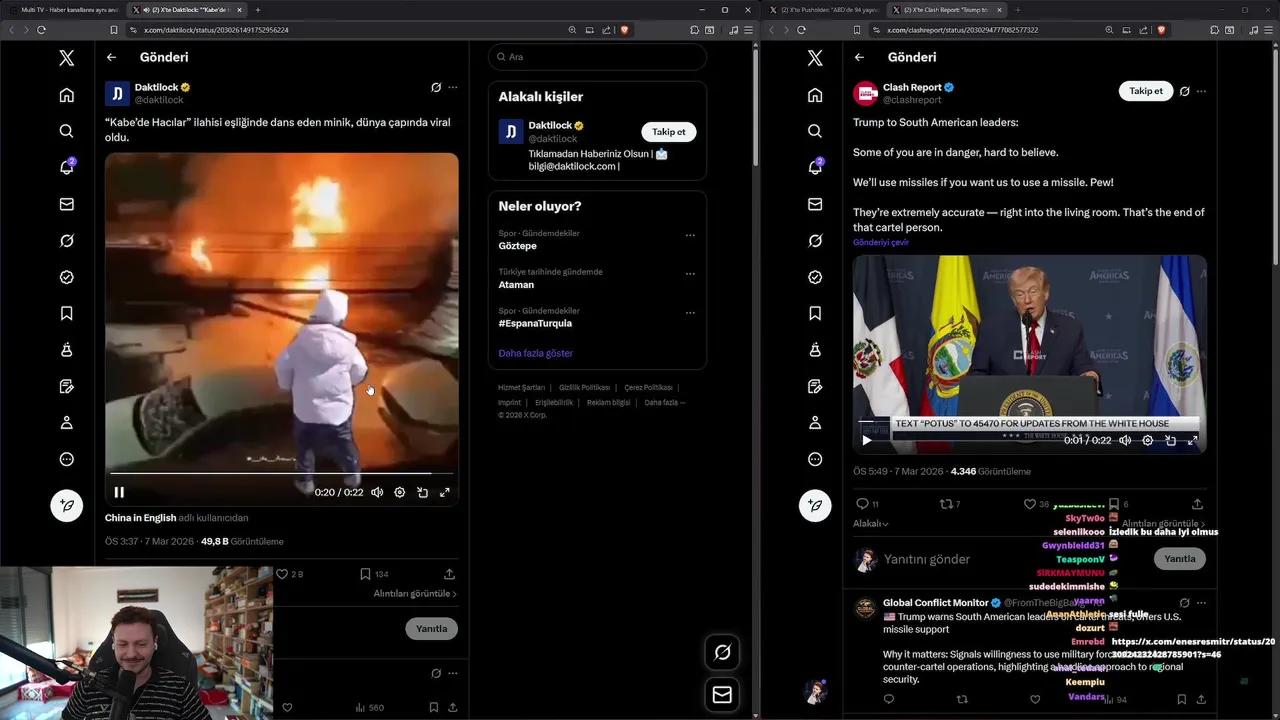Viewport: 1280px width, 720px height.
Task: Open Hizmet Şartları footer link
Action: [x=521, y=387]
